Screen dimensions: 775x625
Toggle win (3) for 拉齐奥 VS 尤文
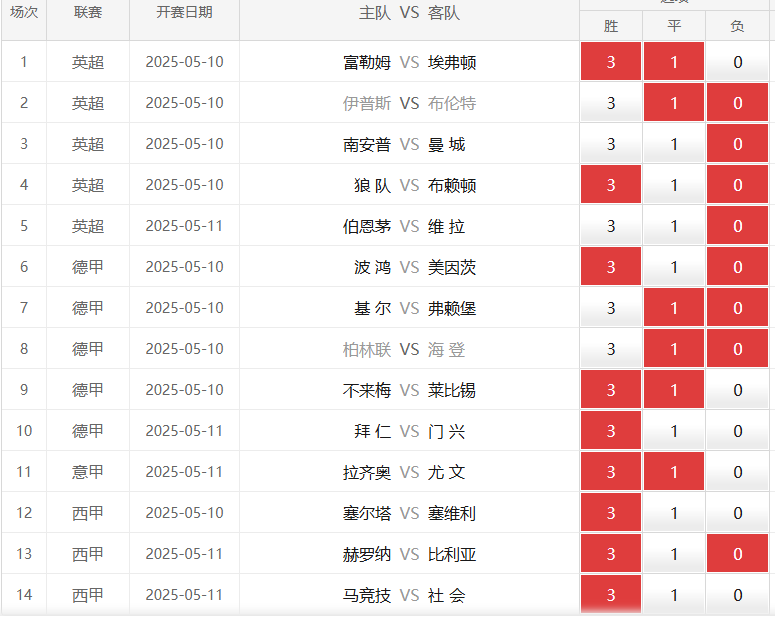611,471
